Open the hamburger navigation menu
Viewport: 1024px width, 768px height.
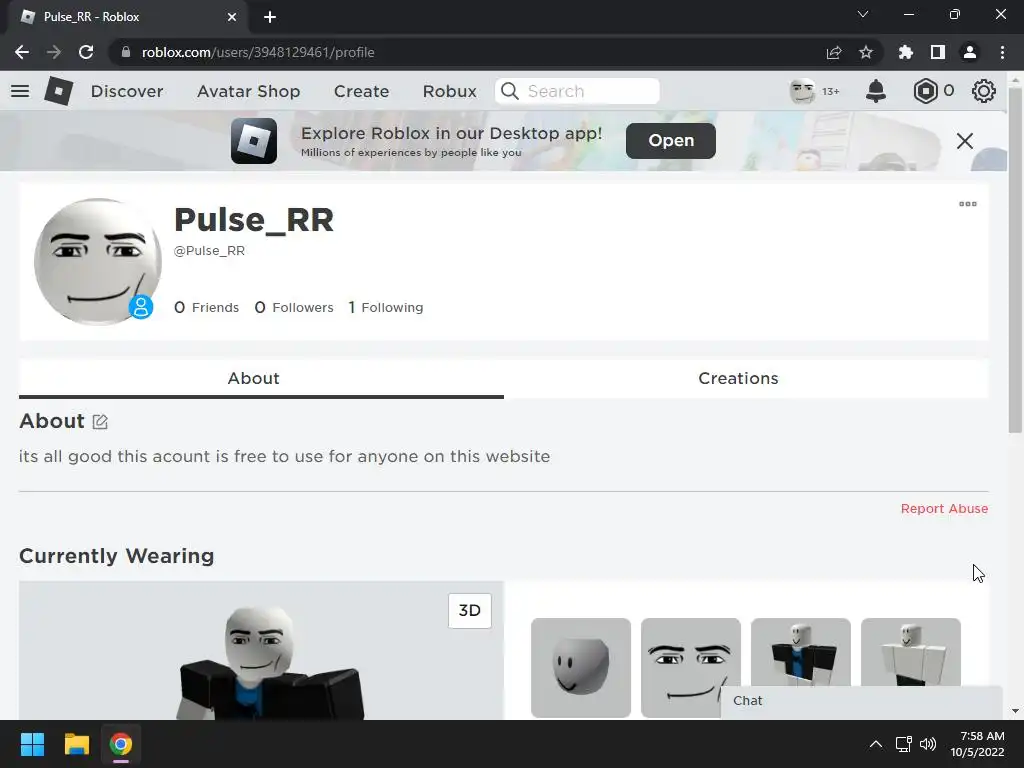[20, 91]
